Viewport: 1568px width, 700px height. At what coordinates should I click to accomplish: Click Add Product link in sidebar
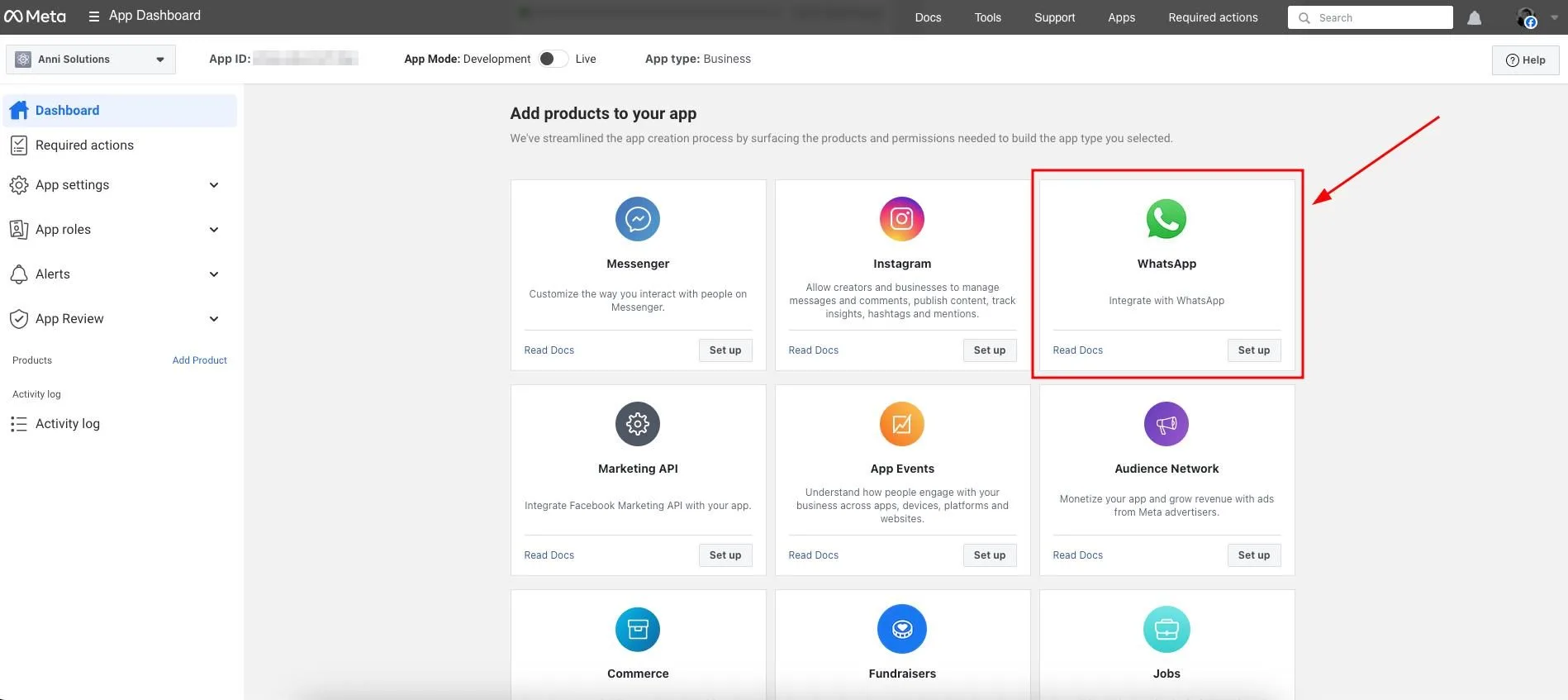click(x=199, y=360)
